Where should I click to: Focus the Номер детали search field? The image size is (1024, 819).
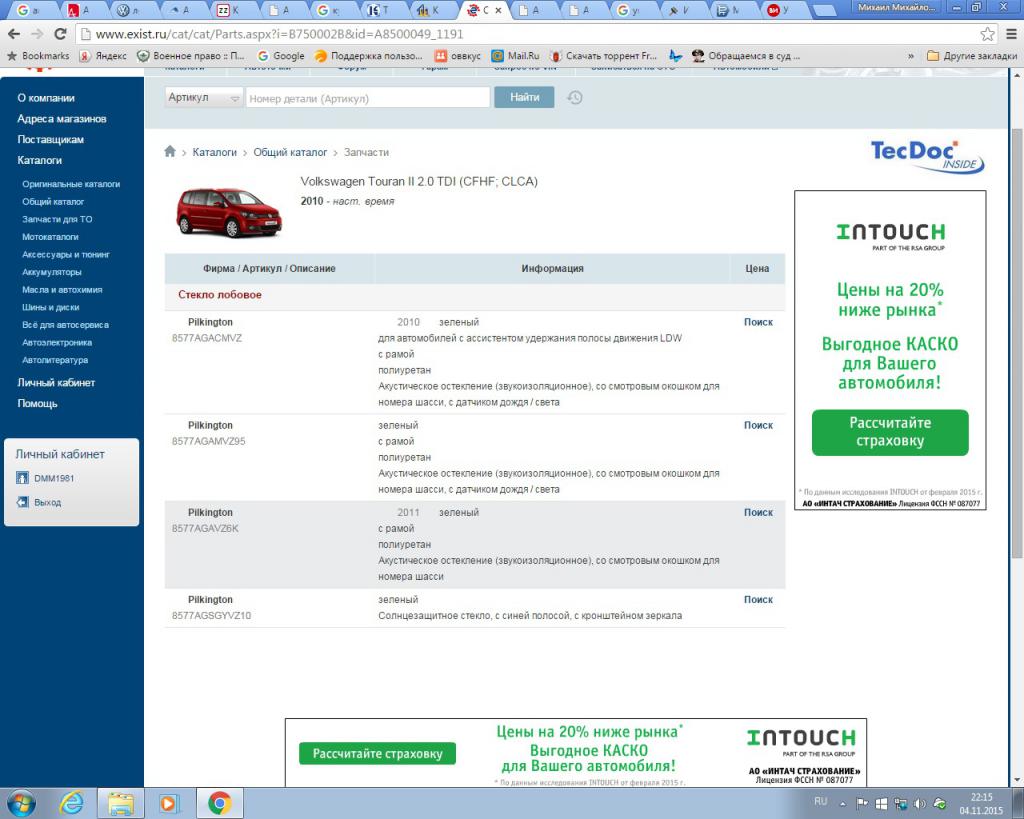point(368,98)
